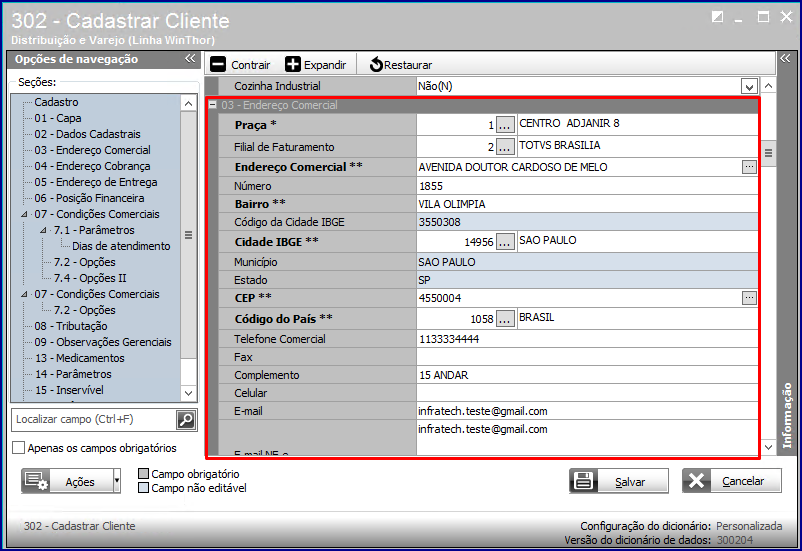Click the Campo não editável legend box
This screenshot has width=802, height=551.
[x=144, y=488]
